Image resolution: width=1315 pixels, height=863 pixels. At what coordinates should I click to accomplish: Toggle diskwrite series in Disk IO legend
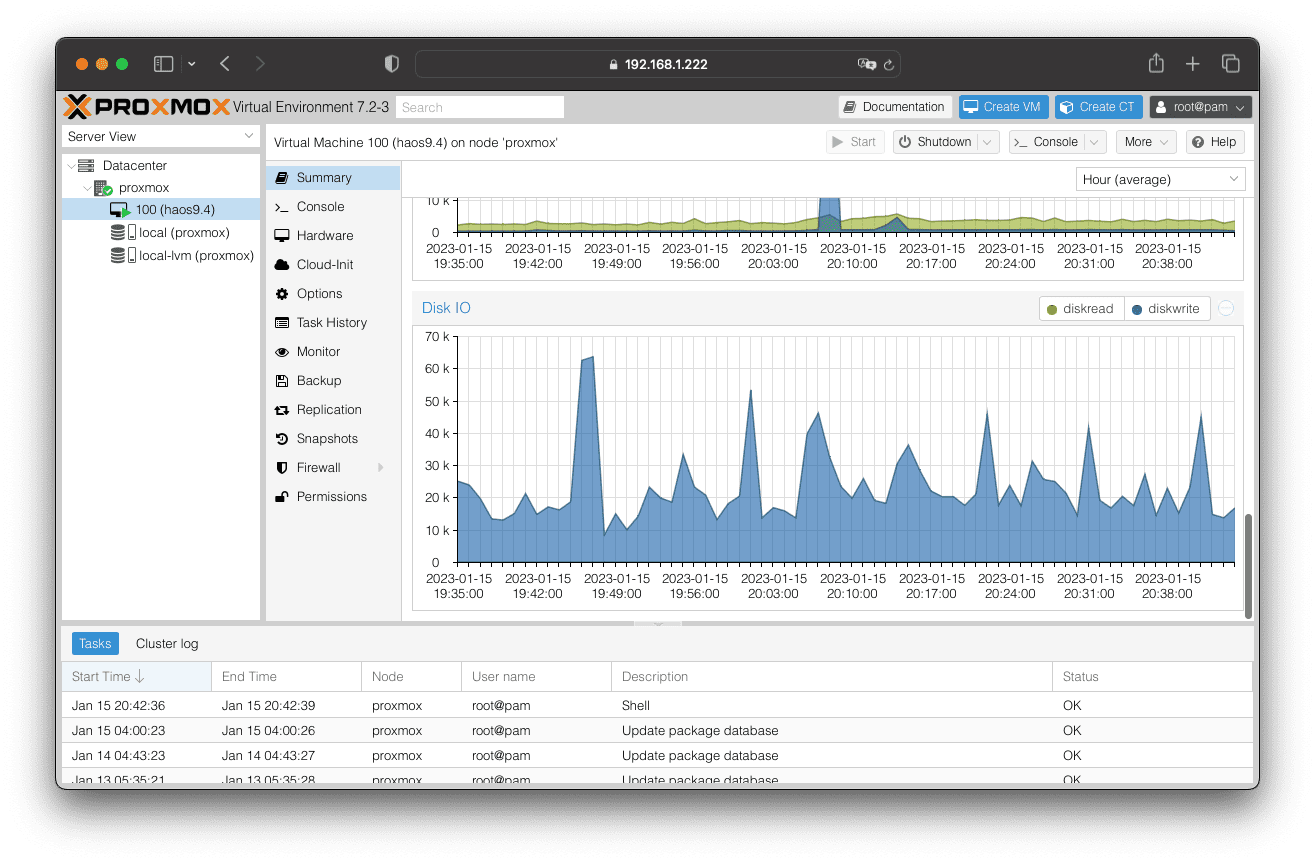point(1165,309)
